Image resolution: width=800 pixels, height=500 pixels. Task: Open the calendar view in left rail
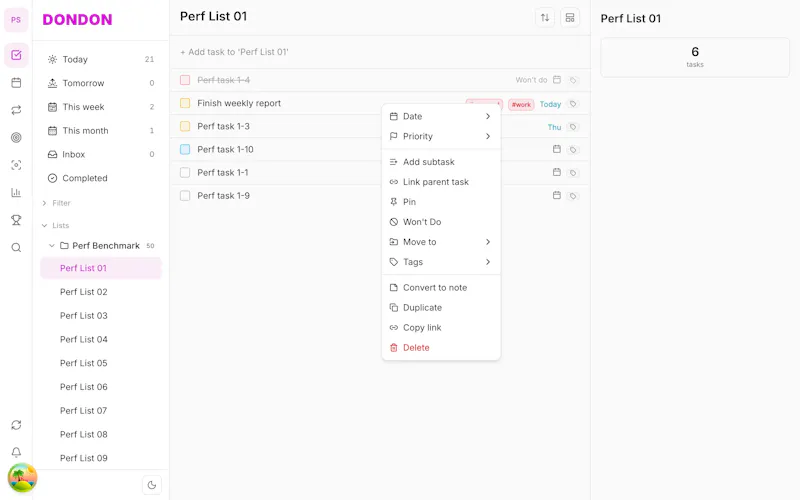coord(16,83)
